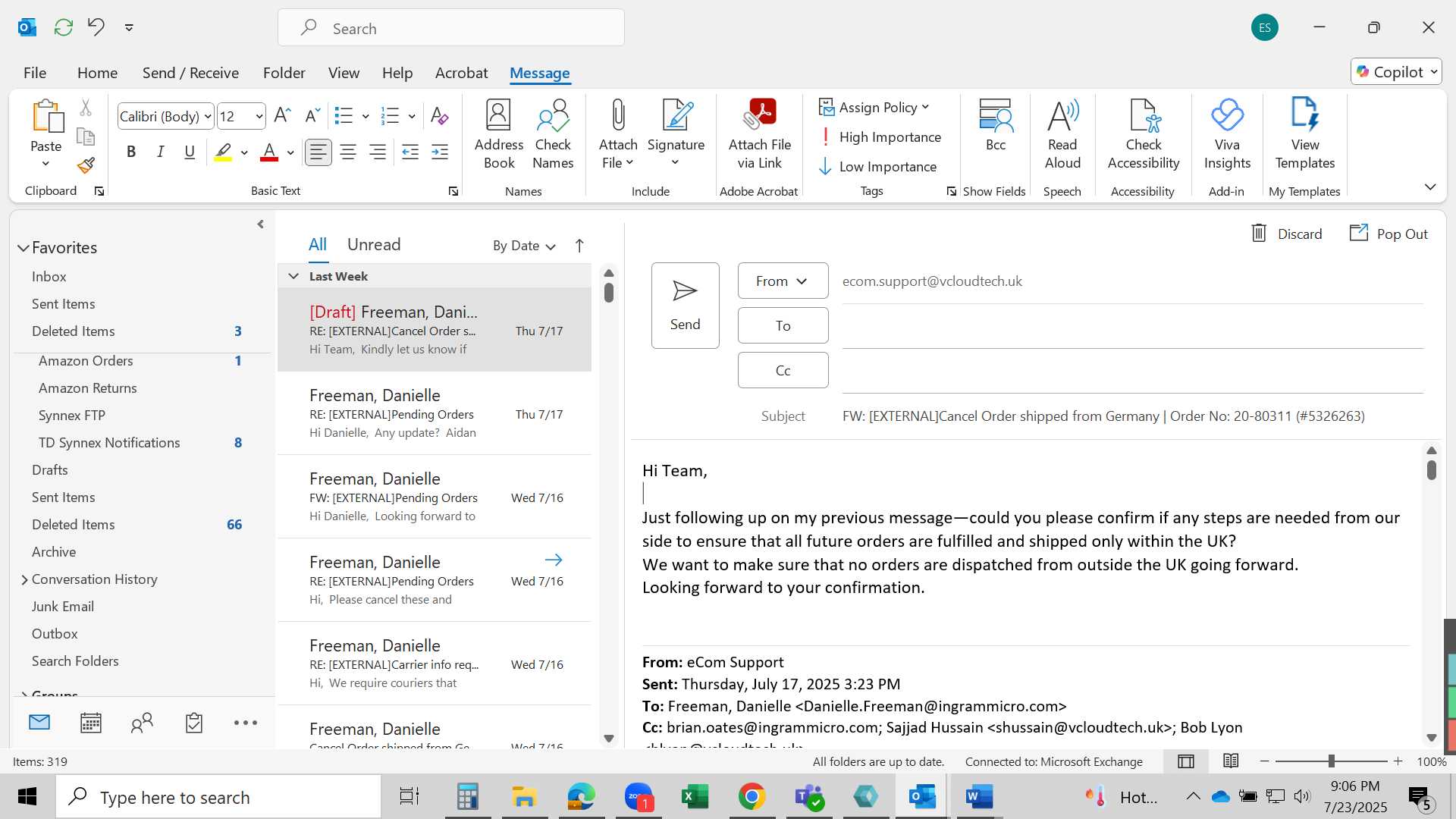Increase indent icon
Viewport: 1456px width, 819px height.
(440, 152)
